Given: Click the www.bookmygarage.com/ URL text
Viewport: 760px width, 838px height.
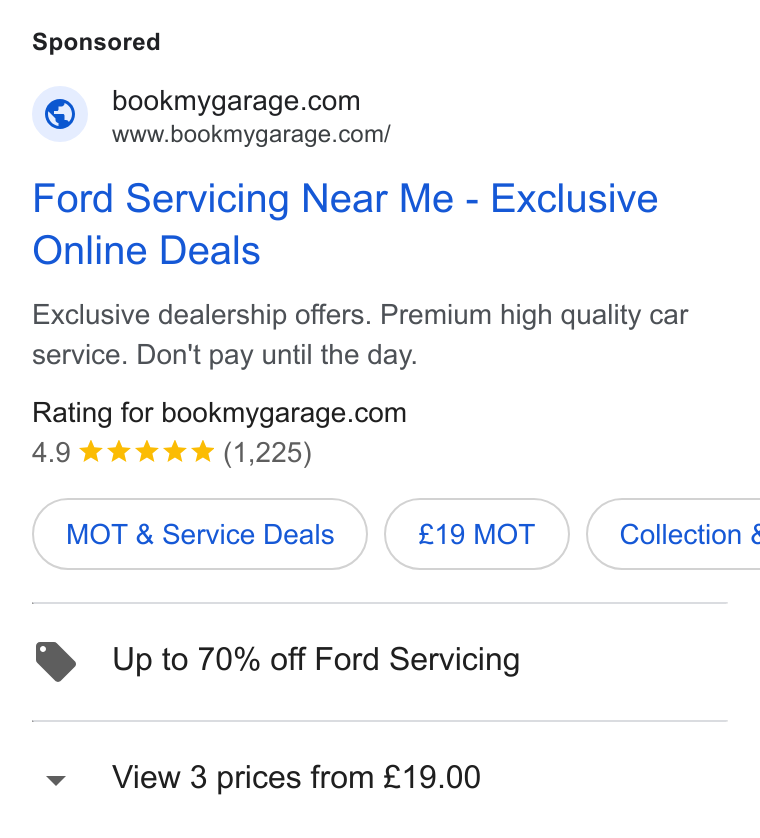Looking at the screenshot, I should pos(251,134).
